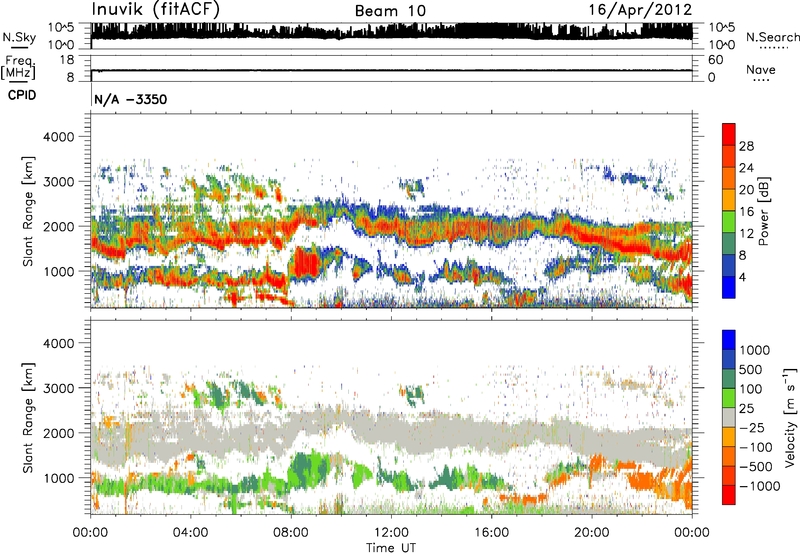The height and width of the screenshot is (554, 800).
Task: Click the 20:00 time axis label
Action: click(x=592, y=533)
